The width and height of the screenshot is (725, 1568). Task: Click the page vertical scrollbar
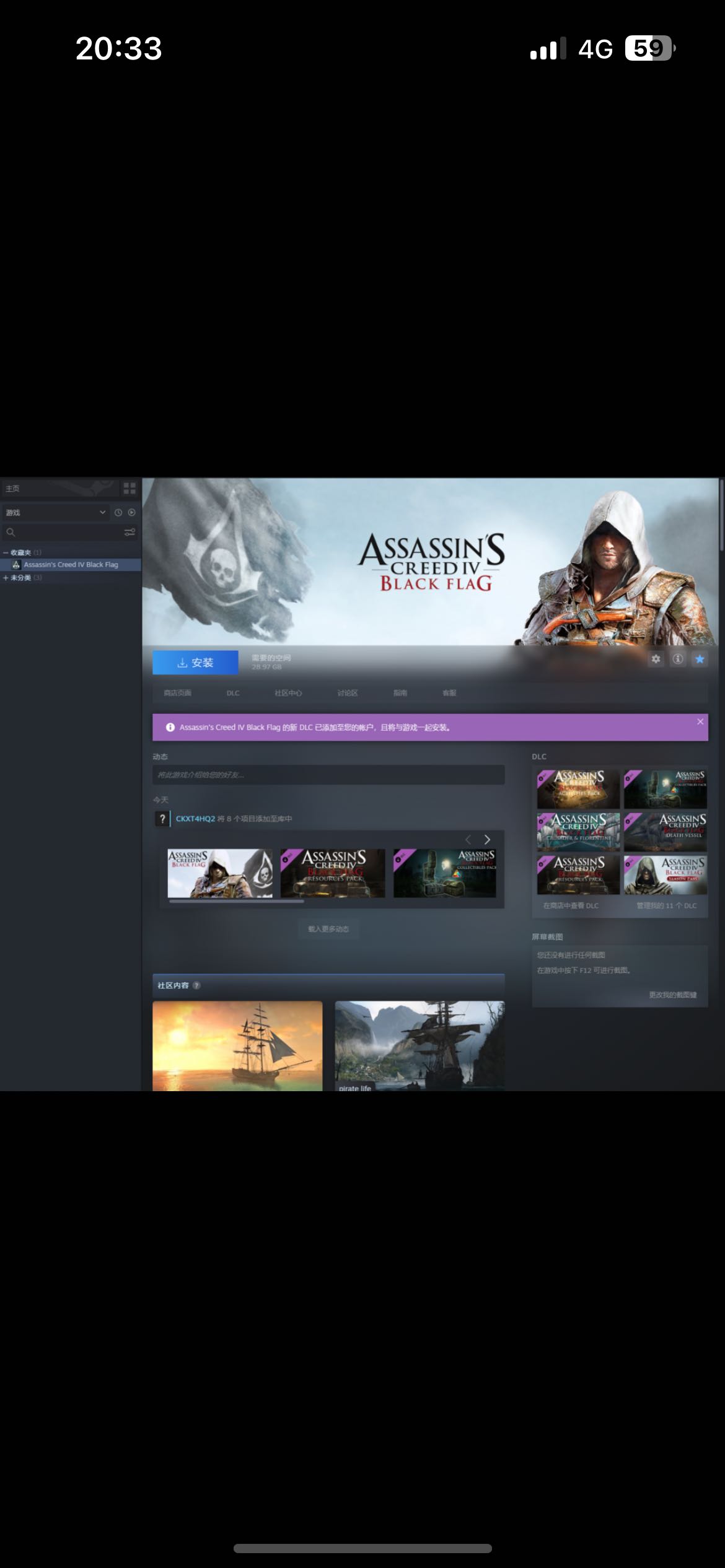(721, 515)
